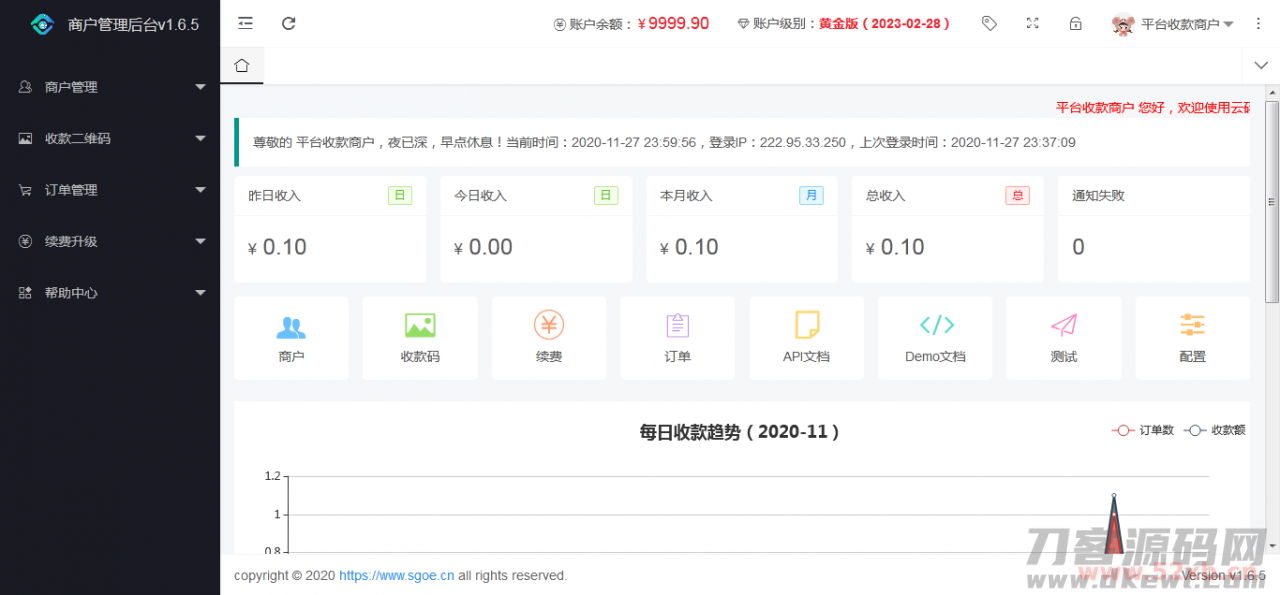
Task: Expand the 商户管理 sidebar menu
Action: coord(110,87)
